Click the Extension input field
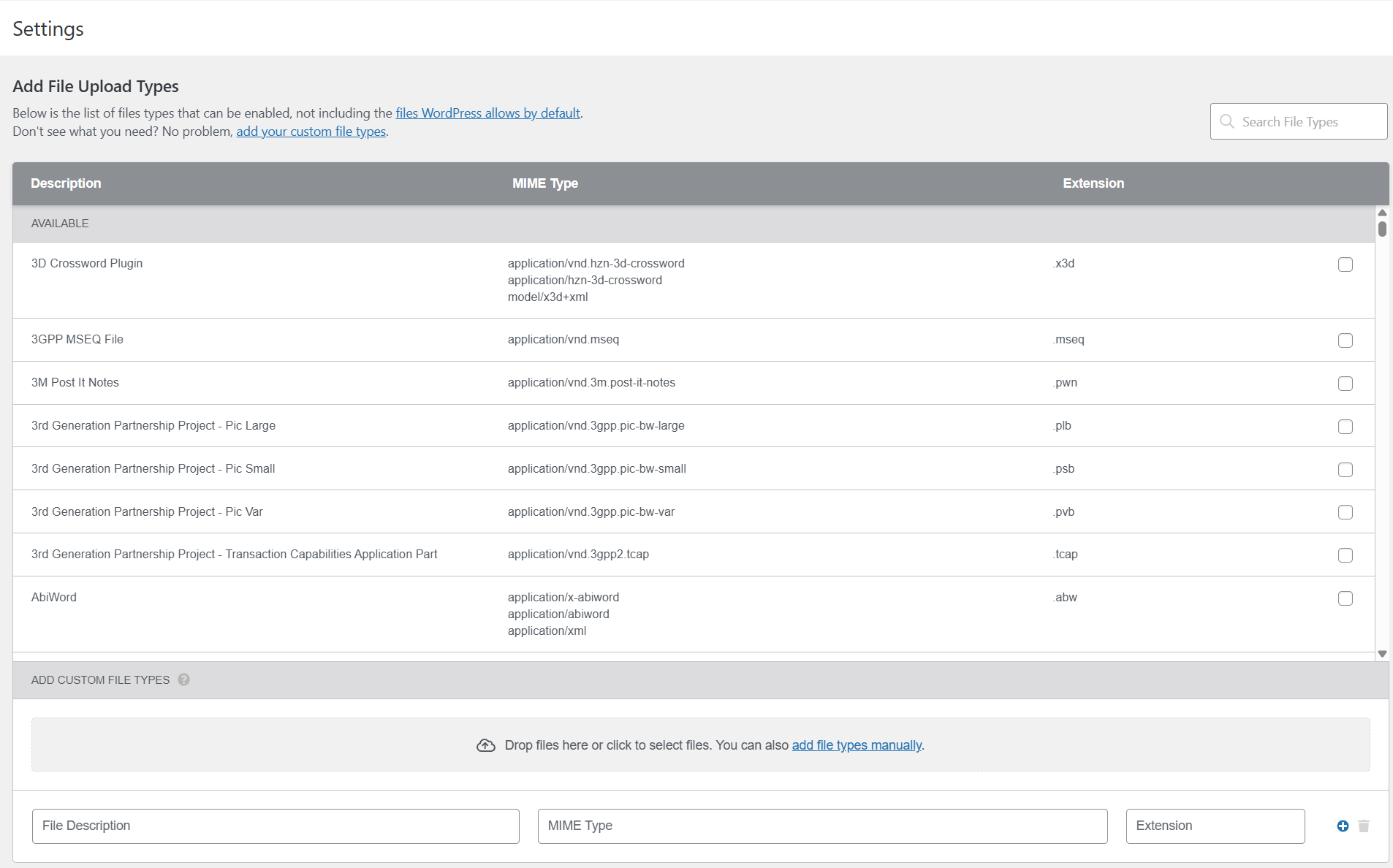 pos(1215,826)
